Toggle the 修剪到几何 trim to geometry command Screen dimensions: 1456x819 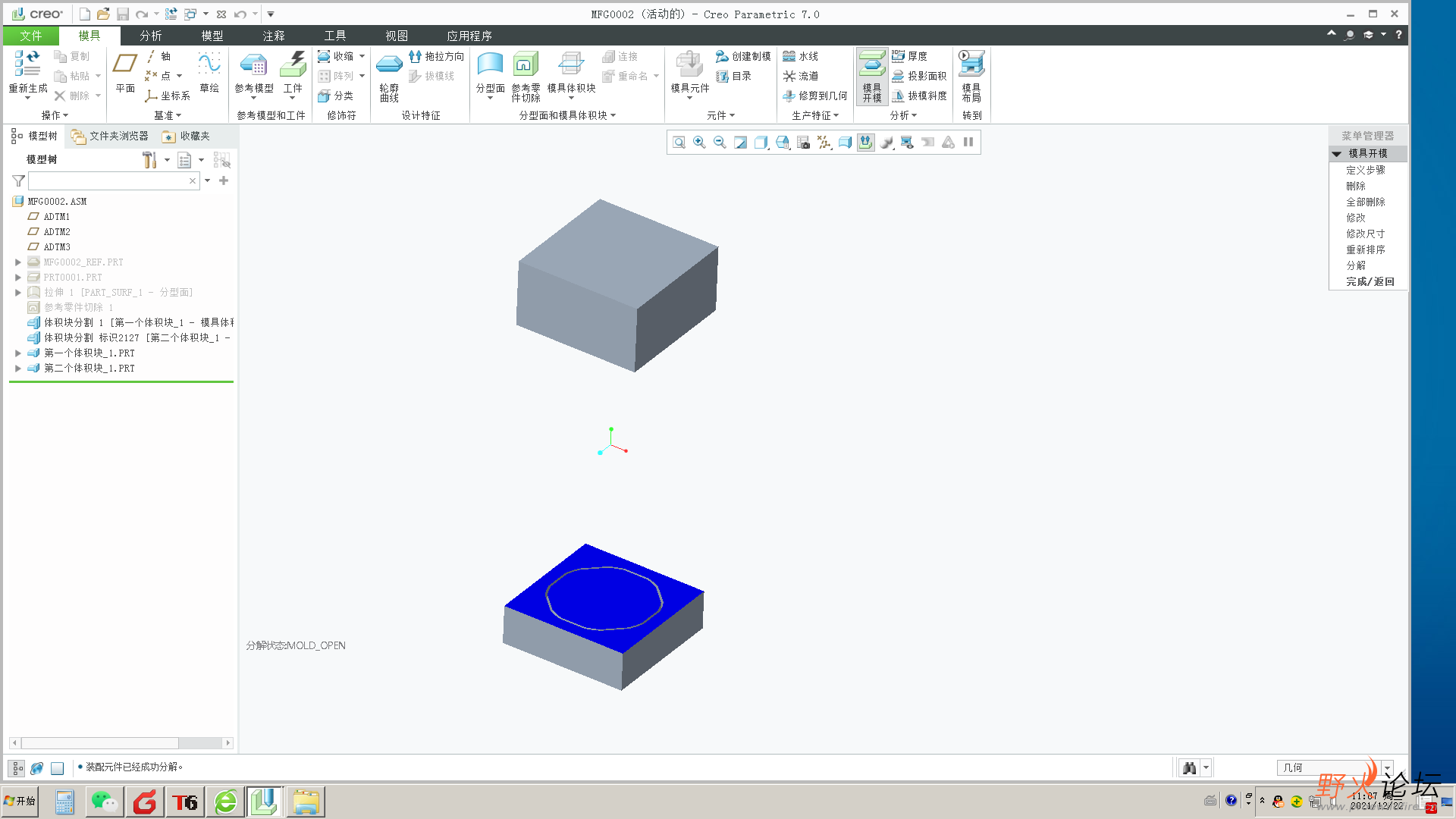pyautogui.click(x=815, y=96)
